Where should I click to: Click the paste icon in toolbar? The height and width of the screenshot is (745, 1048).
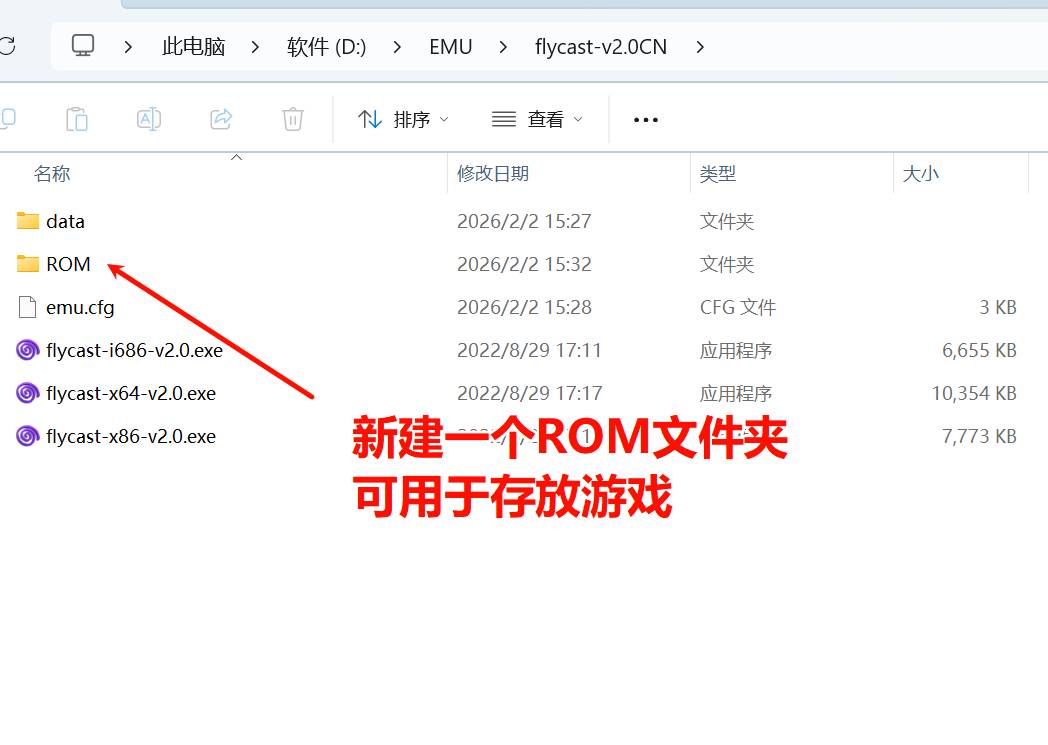pyautogui.click(x=77, y=119)
